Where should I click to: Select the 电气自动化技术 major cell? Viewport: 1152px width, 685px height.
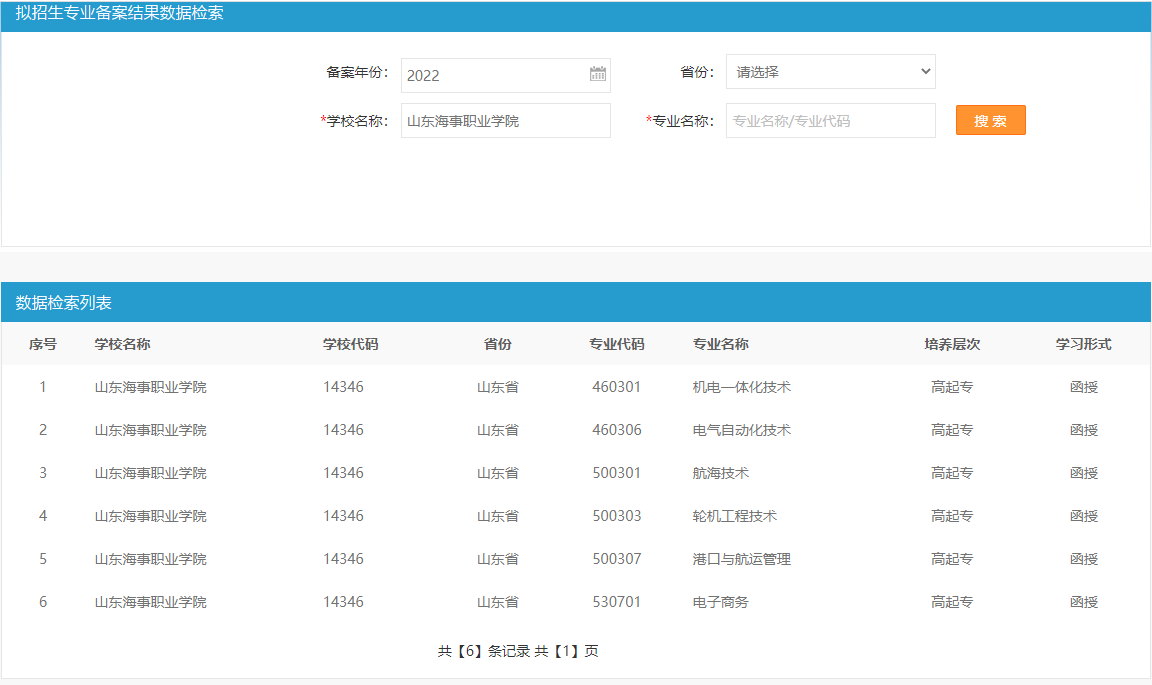pyautogui.click(x=741, y=430)
